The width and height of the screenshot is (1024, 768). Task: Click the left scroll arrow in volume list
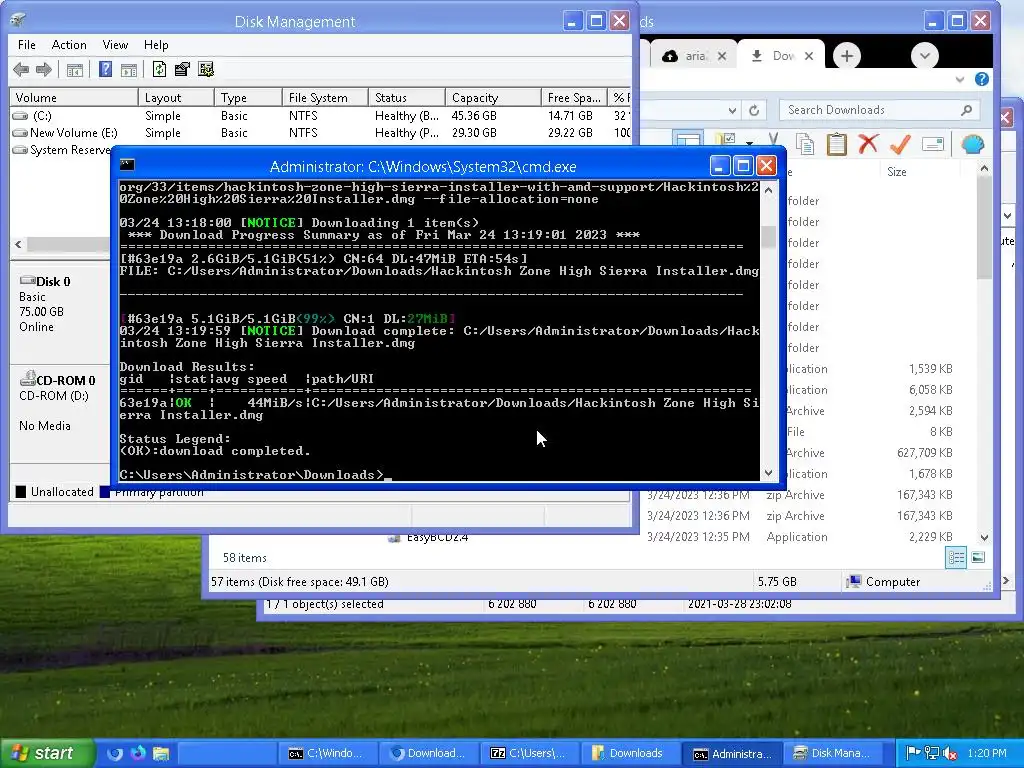click(18, 244)
